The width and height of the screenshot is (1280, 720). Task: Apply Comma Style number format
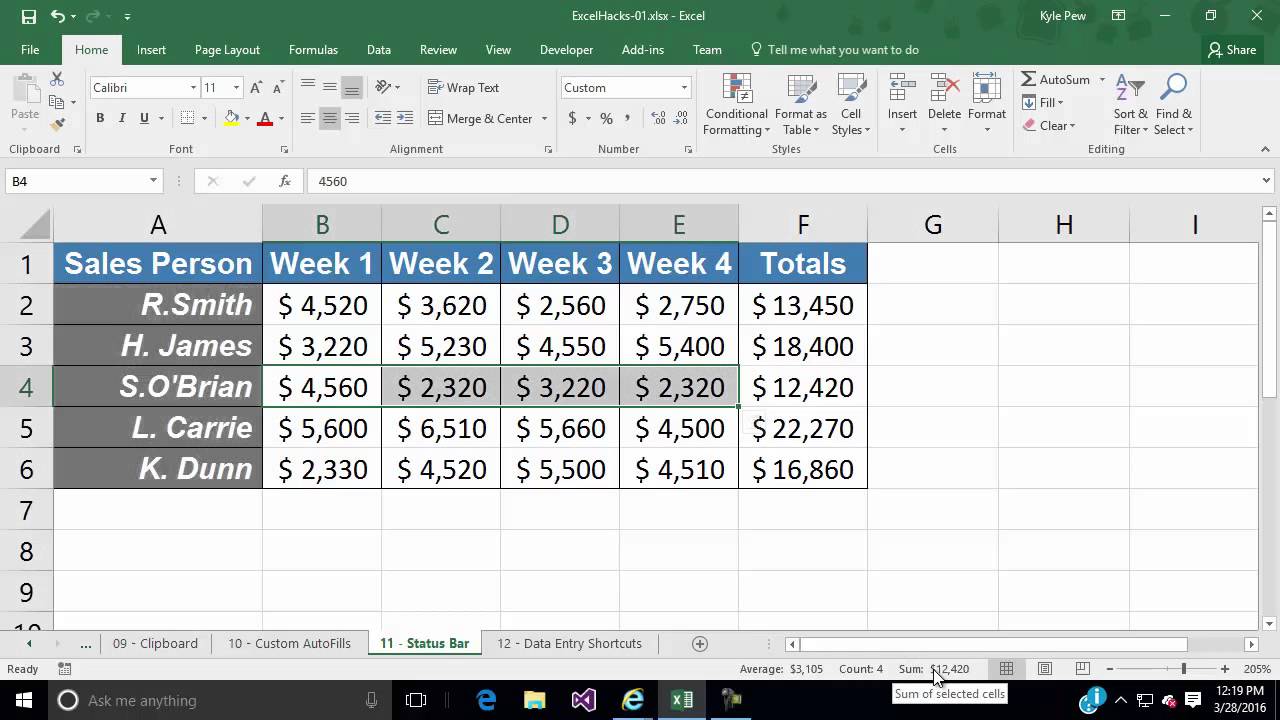tap(628, 118)
